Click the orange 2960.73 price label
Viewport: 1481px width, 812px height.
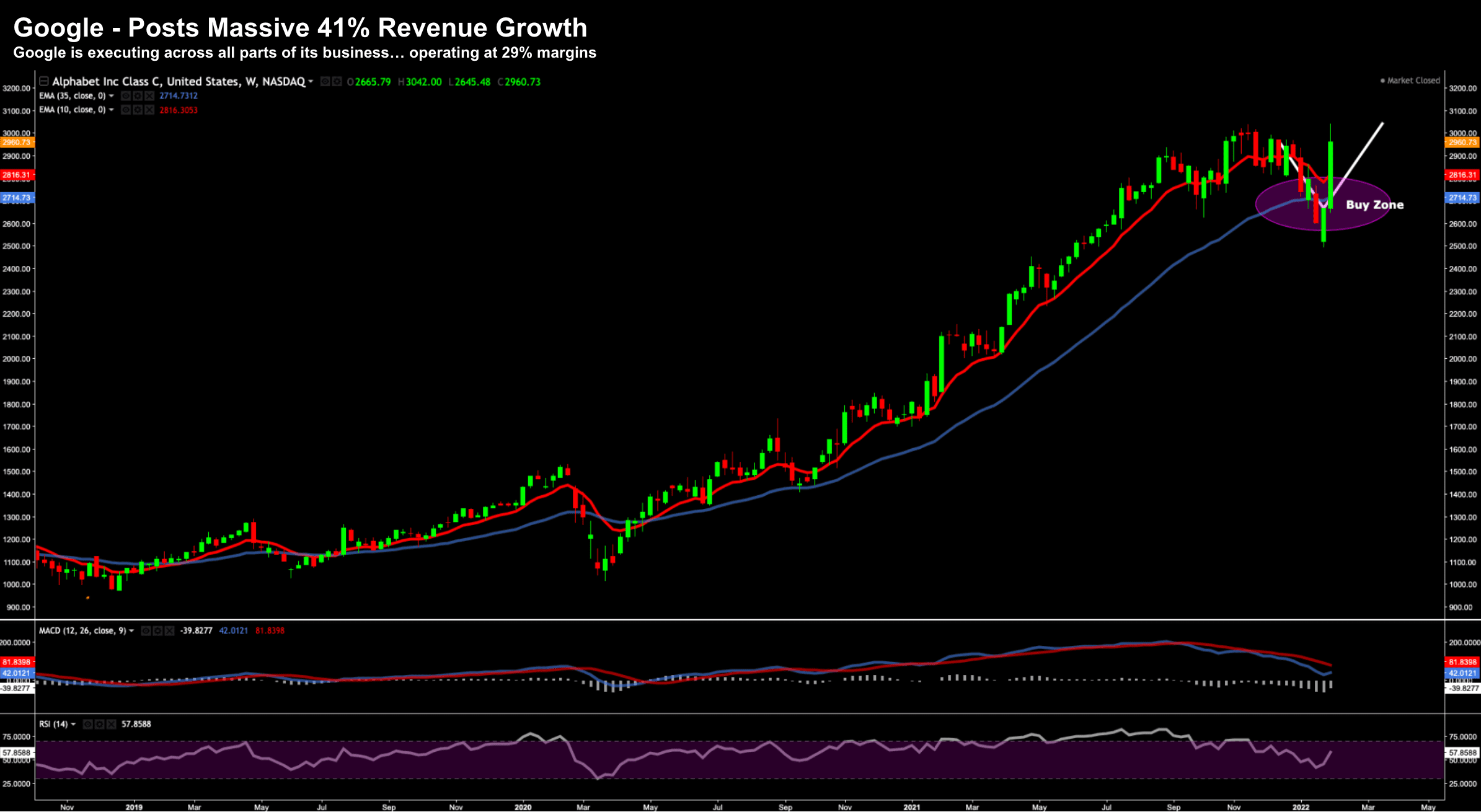17,143
